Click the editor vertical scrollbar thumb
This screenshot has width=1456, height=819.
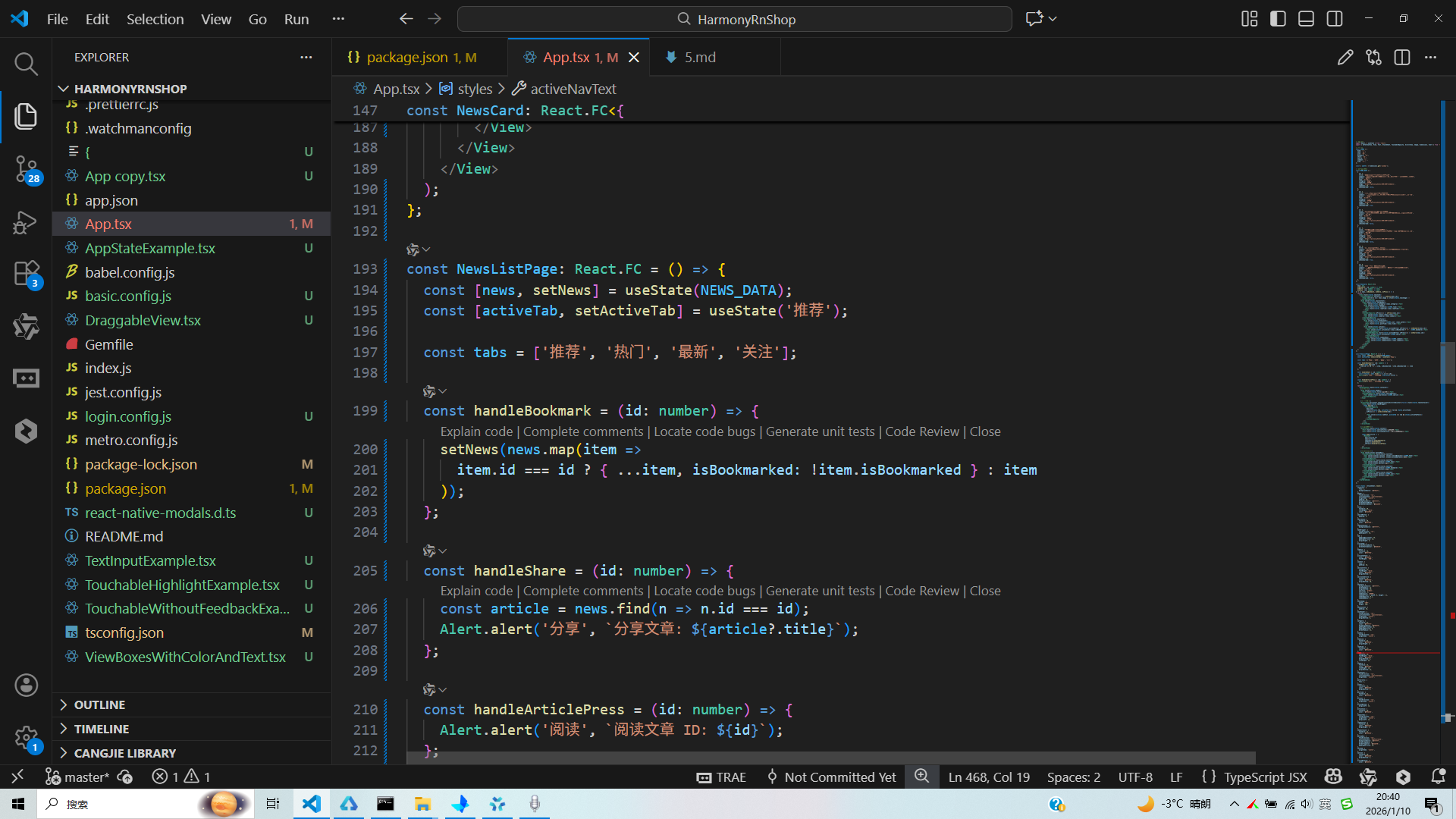[1447, 364]
